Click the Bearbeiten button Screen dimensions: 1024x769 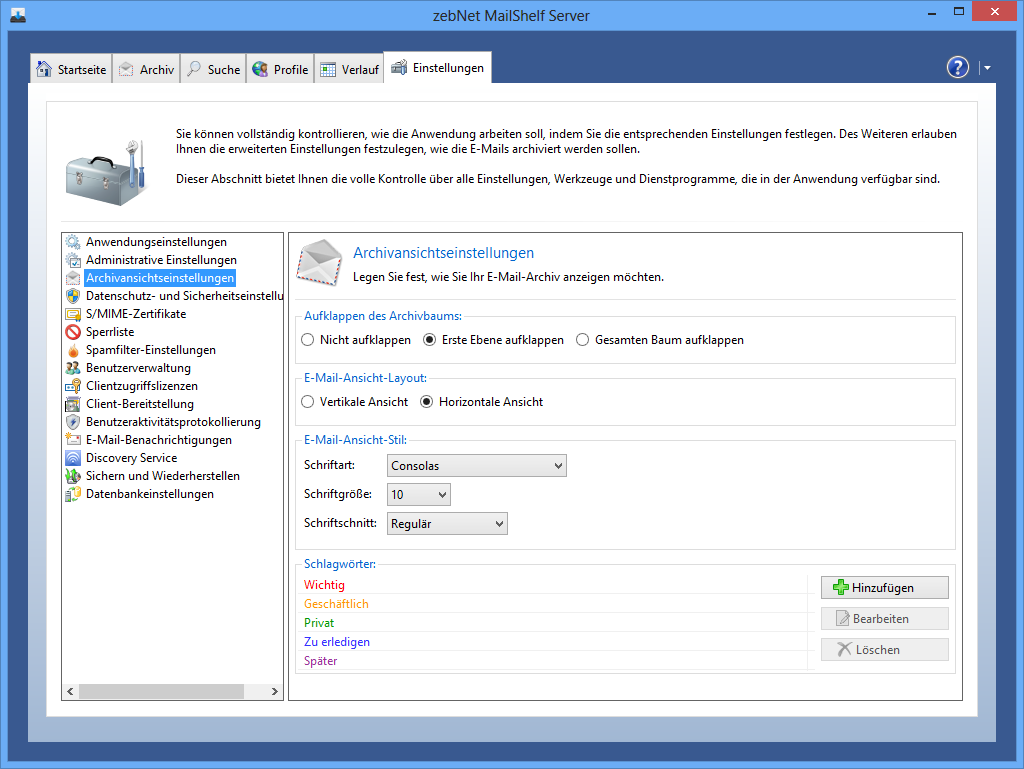885,619
